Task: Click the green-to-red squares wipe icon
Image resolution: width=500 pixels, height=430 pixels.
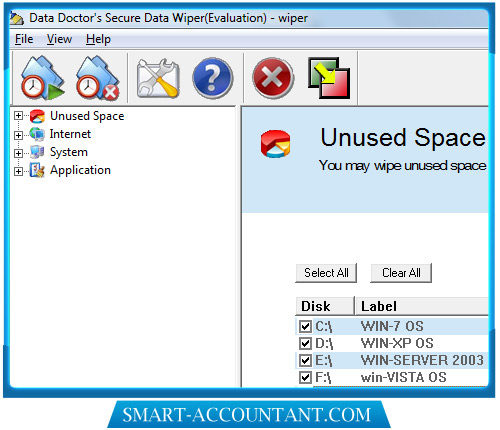Action: (x=329, y=78)
